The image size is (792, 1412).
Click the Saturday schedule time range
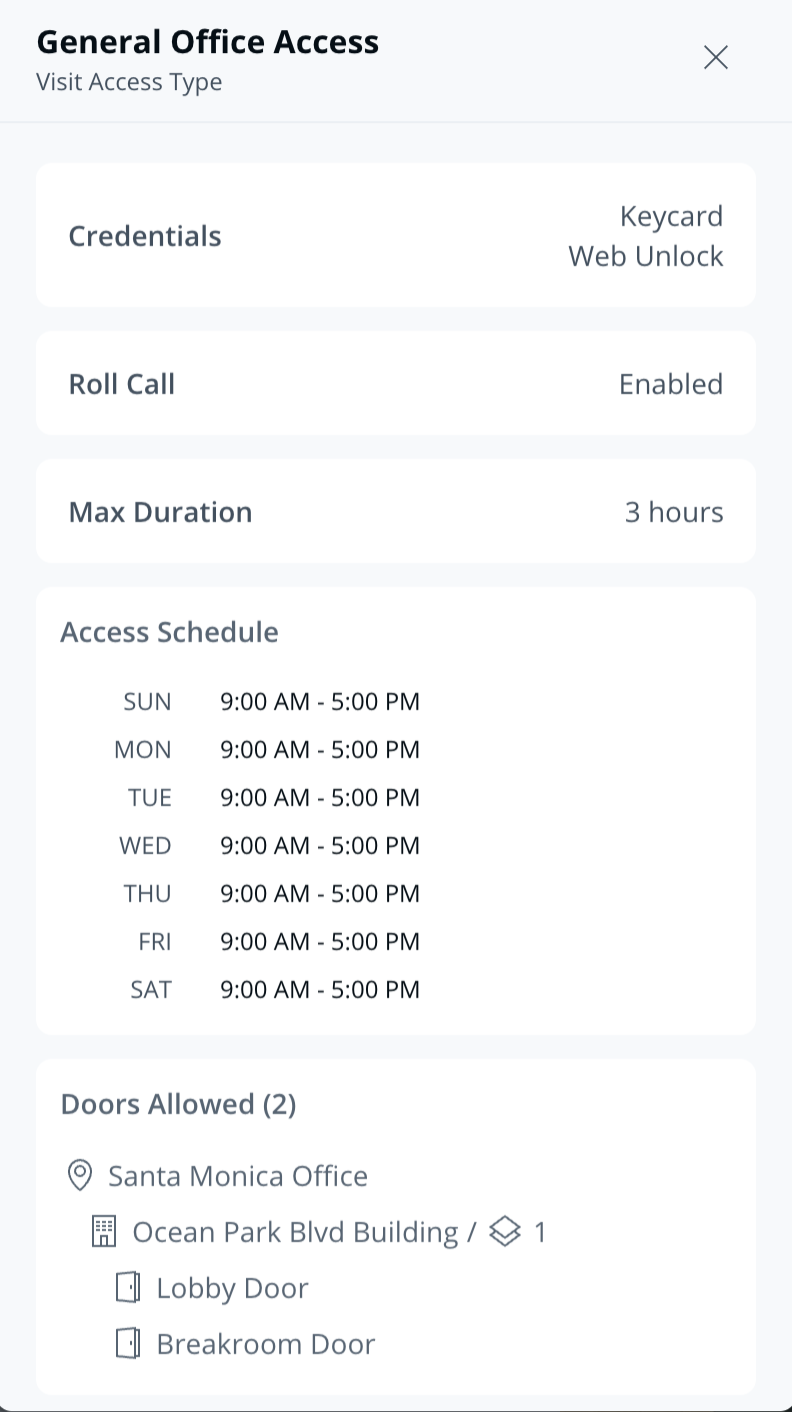(320, 990)
